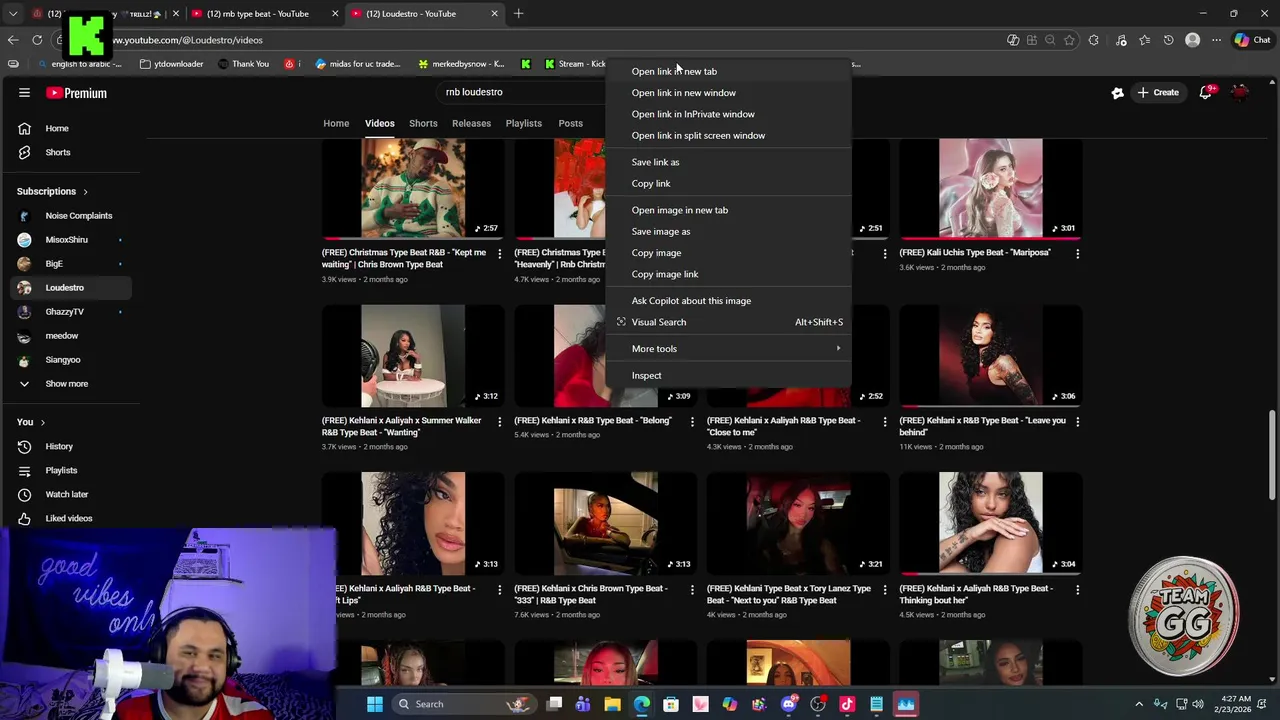Choose Open link in InPrivate window
This screenshot has width=1280, height=720.
click(728, 114)
